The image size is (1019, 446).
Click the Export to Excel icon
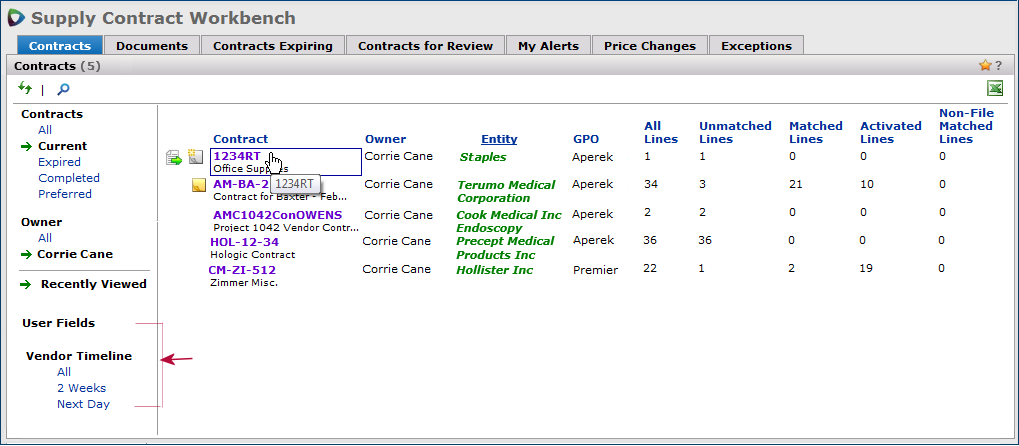(995, 89)
